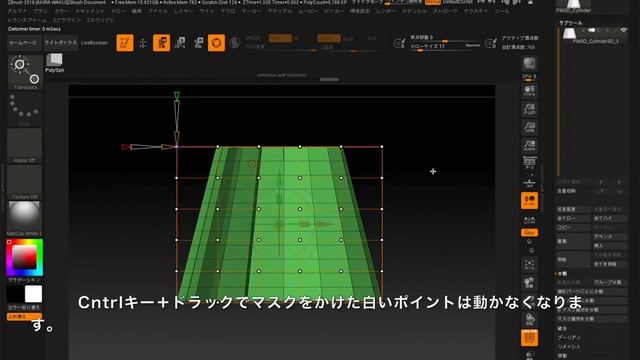640x360 pixels.
Task: Click the AC50% half-size icon
Action: coord(529,146)
